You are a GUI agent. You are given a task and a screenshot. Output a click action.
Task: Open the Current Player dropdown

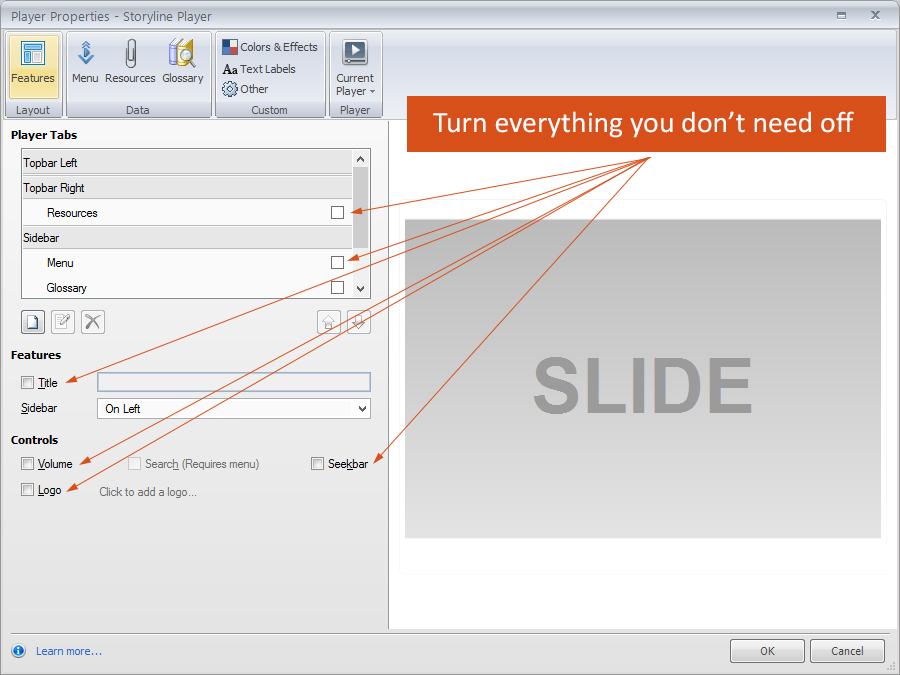(x=355, y=68)
